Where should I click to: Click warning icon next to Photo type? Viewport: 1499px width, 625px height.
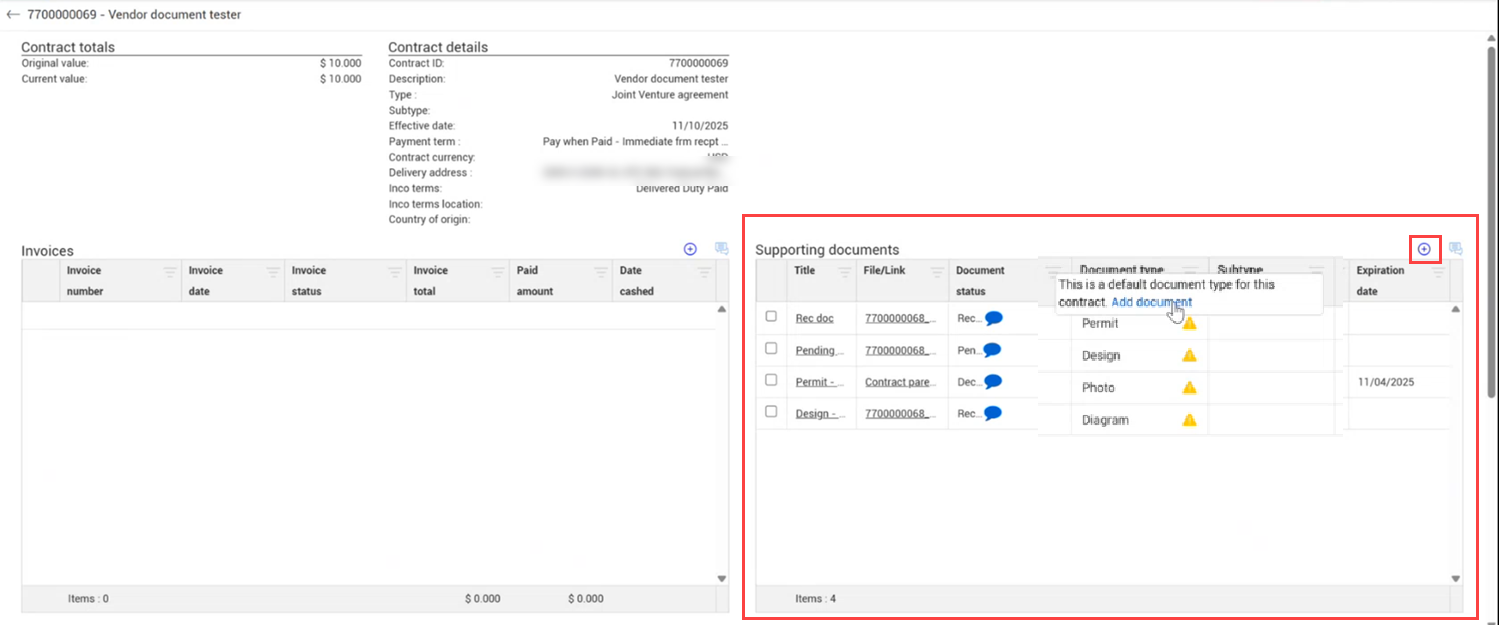[1189, 387]
